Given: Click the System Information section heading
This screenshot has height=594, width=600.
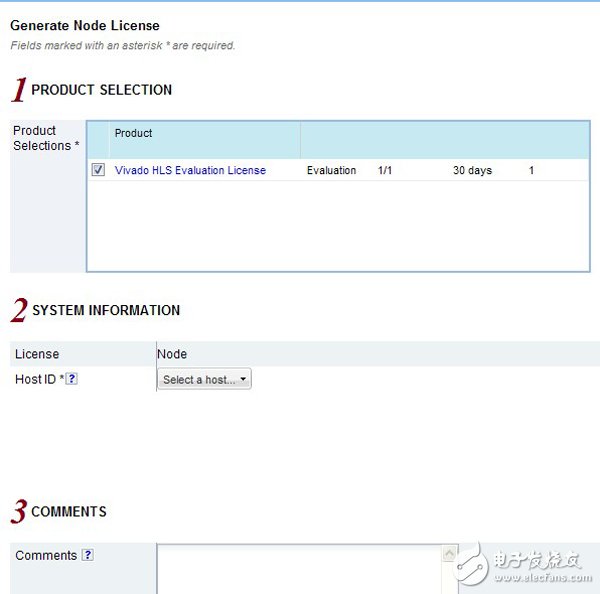Looking at the screenshot, I should (106, 311).
